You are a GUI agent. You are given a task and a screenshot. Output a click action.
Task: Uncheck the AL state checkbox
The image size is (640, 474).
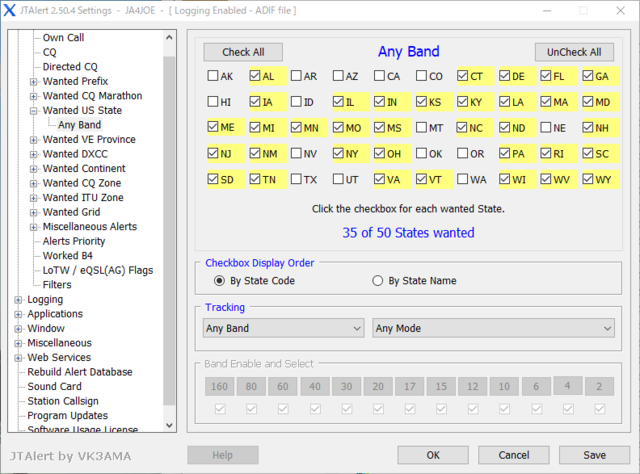point(255,76)
